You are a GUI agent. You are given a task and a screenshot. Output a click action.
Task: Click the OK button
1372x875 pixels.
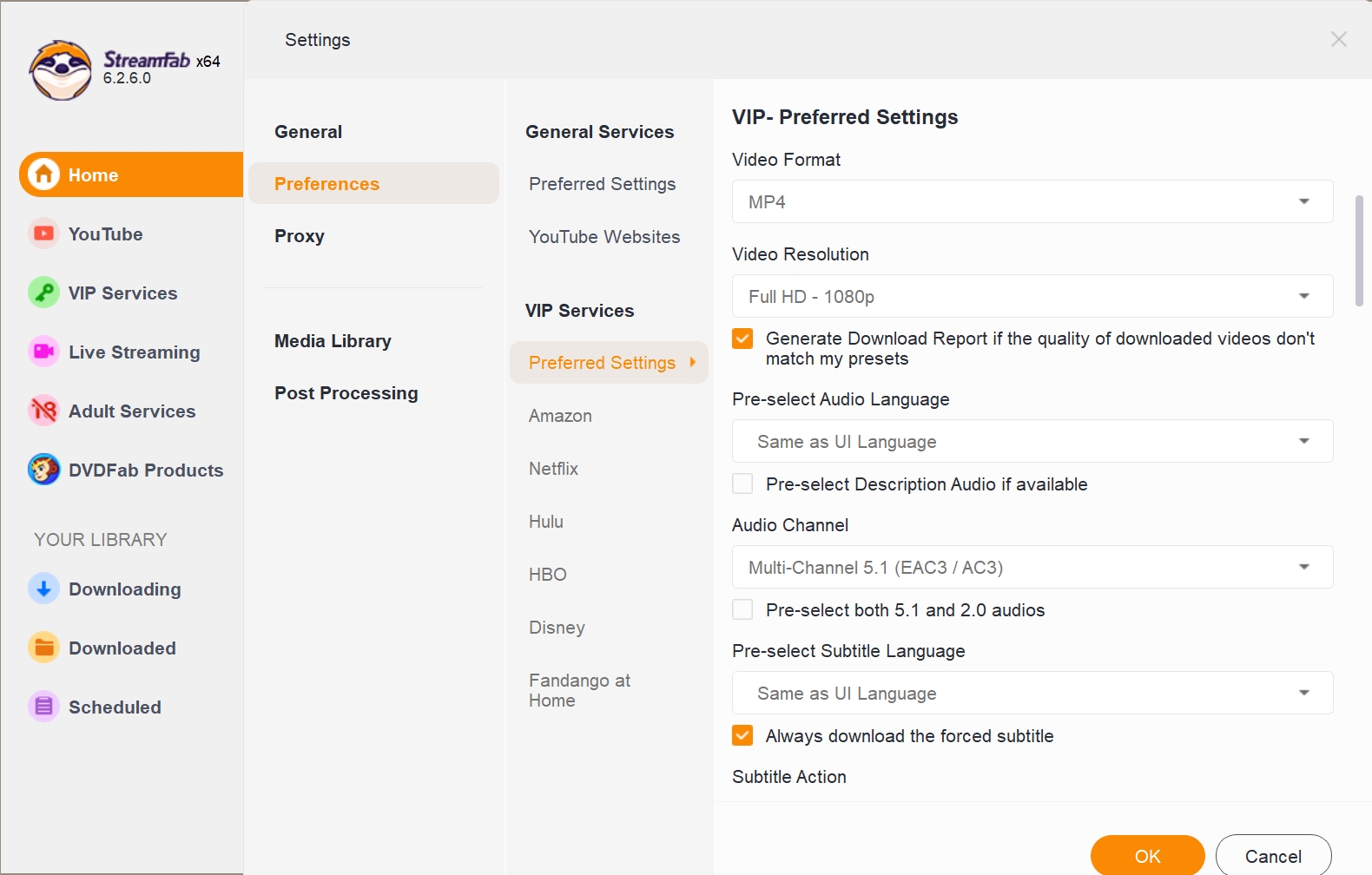tap(1148, 856)
